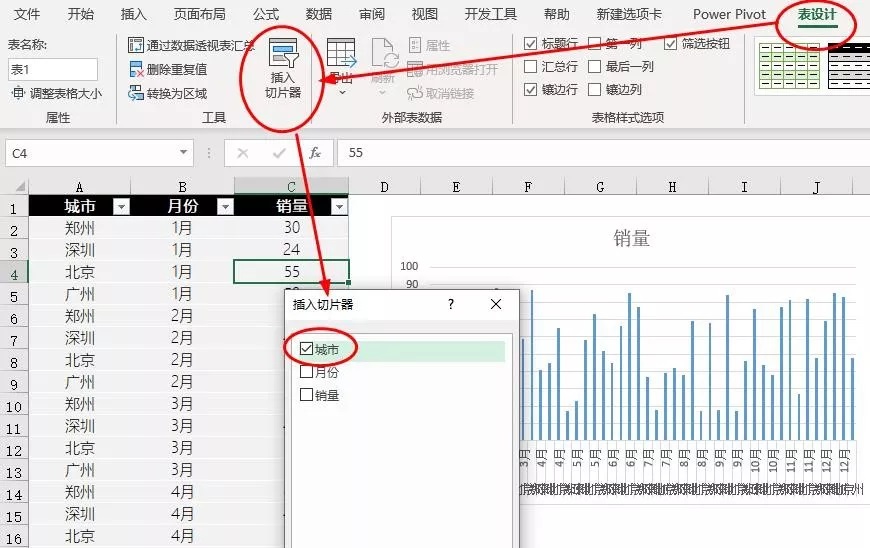Screen dimensions: 870x548
Task: Uncheck 城市 in slicer dialog
Action: click(306, 348)
